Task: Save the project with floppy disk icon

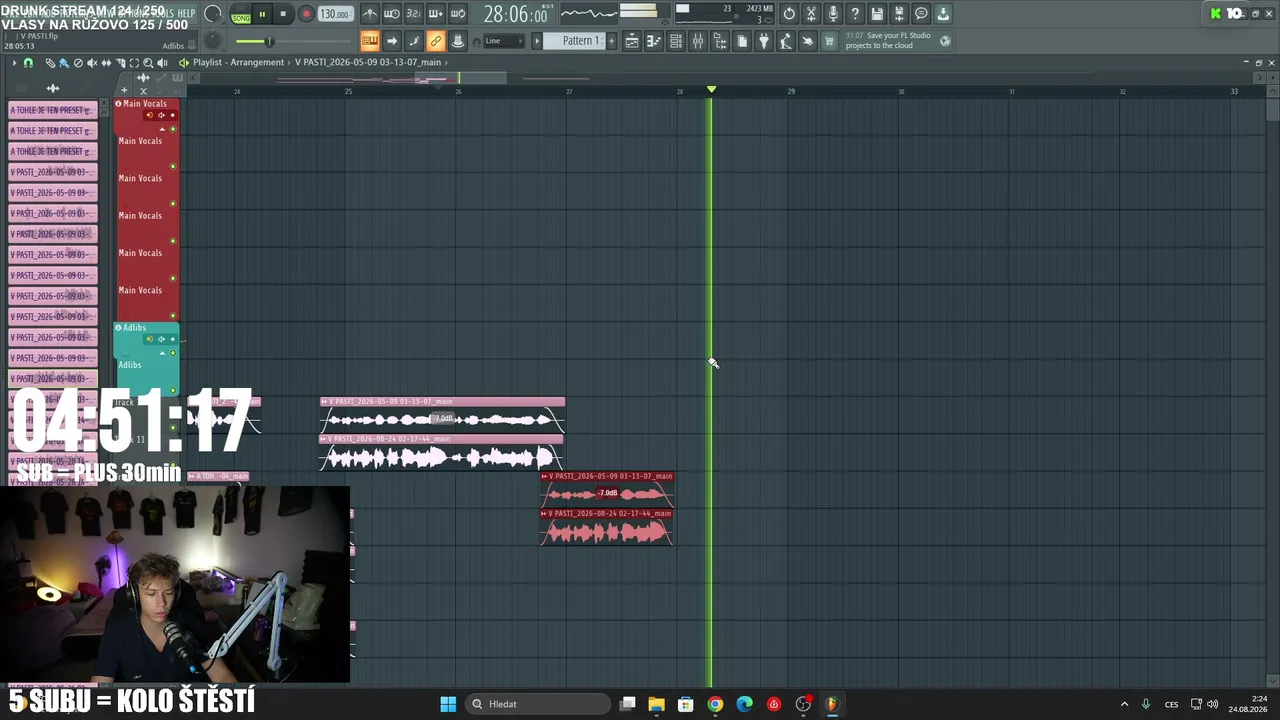Action: pos(877,14)
